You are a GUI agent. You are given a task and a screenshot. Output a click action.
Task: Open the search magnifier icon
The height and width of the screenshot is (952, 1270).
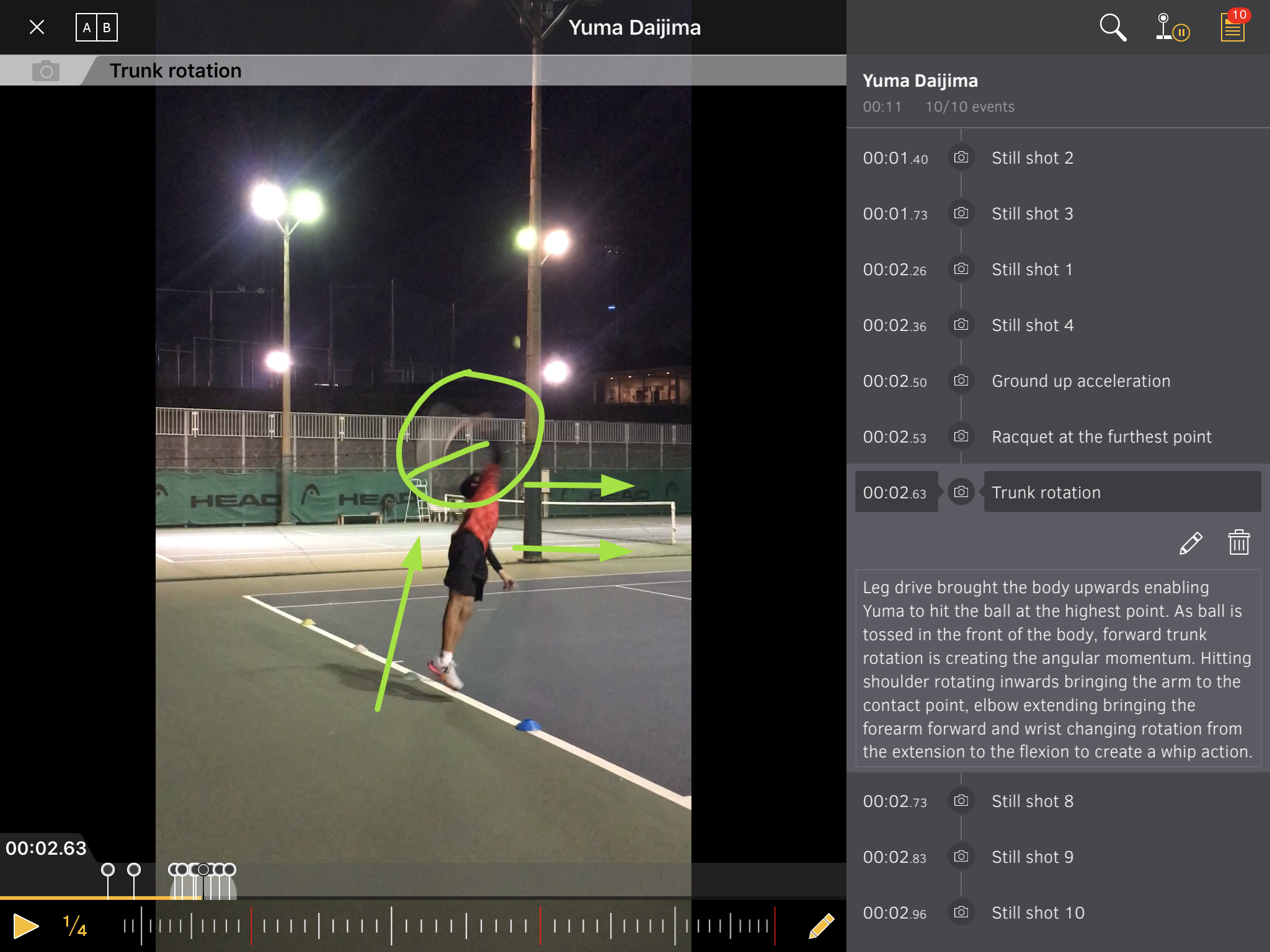(x=1112, y=27)
